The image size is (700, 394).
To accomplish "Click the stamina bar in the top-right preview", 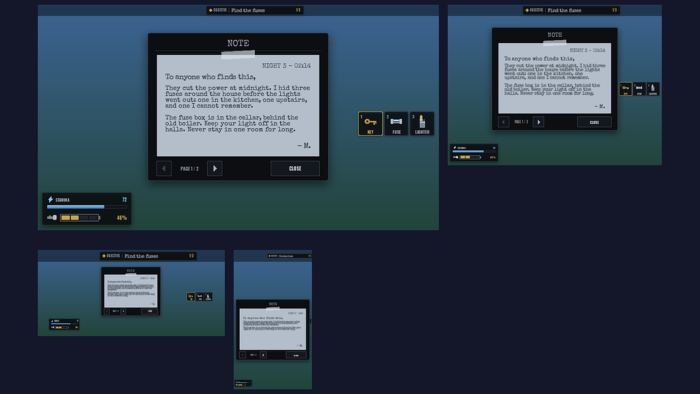I will (x=474, y=151).
